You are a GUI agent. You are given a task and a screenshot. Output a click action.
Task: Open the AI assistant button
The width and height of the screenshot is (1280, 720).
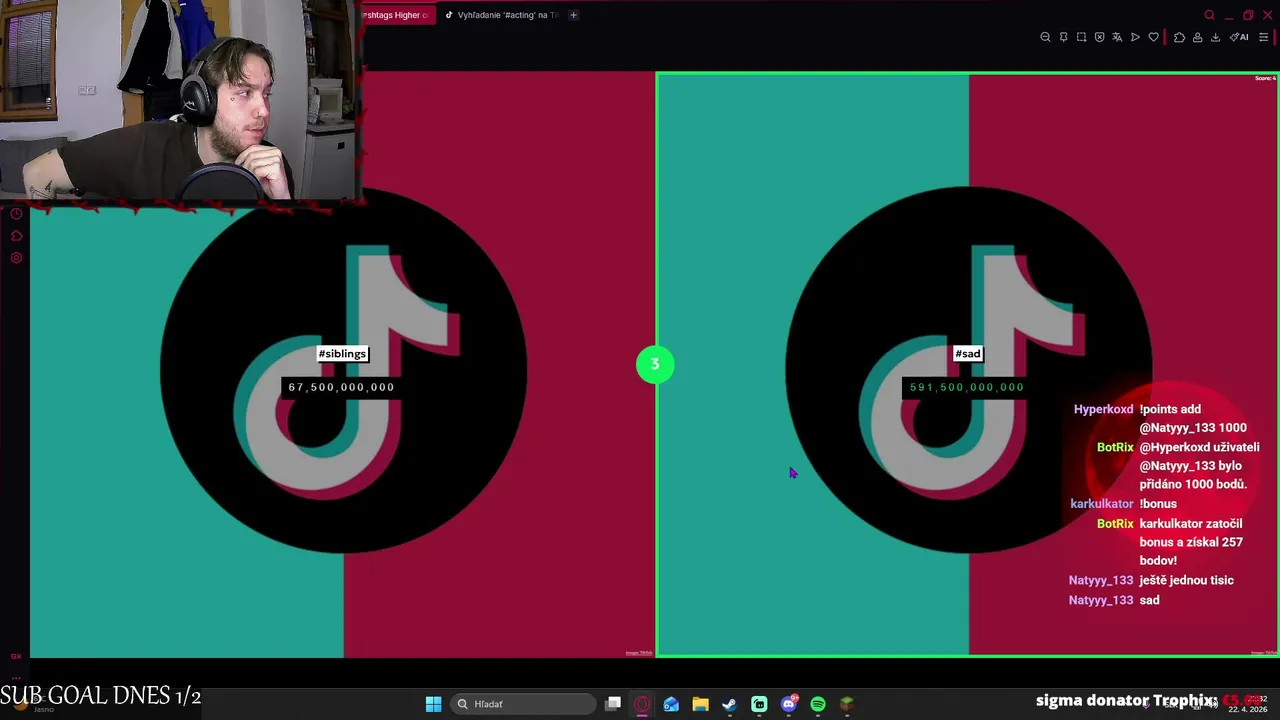(x=1239, y=37)
